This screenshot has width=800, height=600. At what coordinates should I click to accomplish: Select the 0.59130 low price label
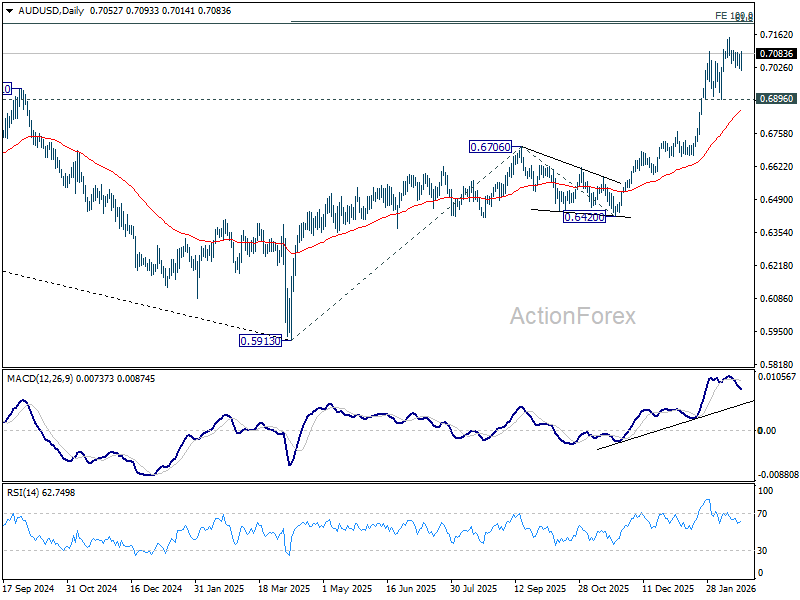click(260, 340)
